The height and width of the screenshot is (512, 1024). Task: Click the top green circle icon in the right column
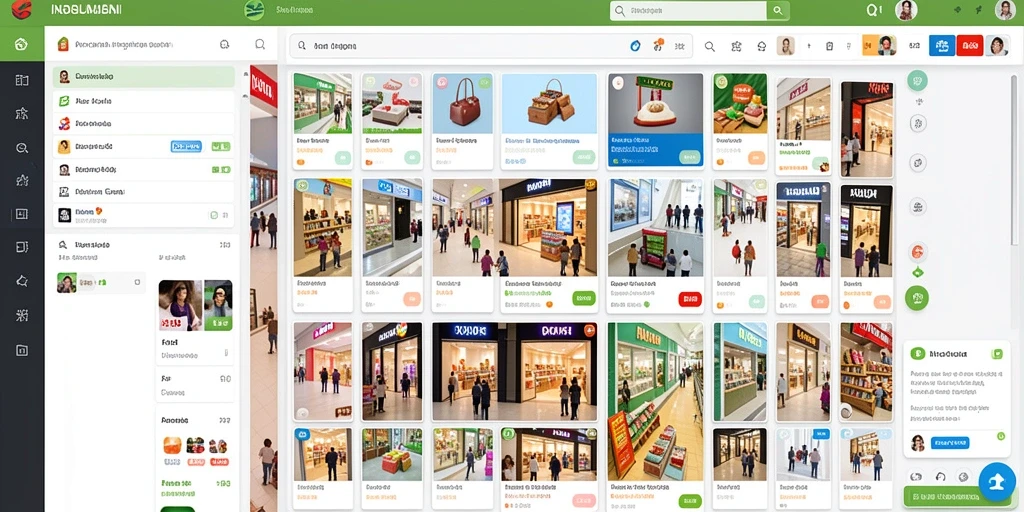click(x=918, y=80)
